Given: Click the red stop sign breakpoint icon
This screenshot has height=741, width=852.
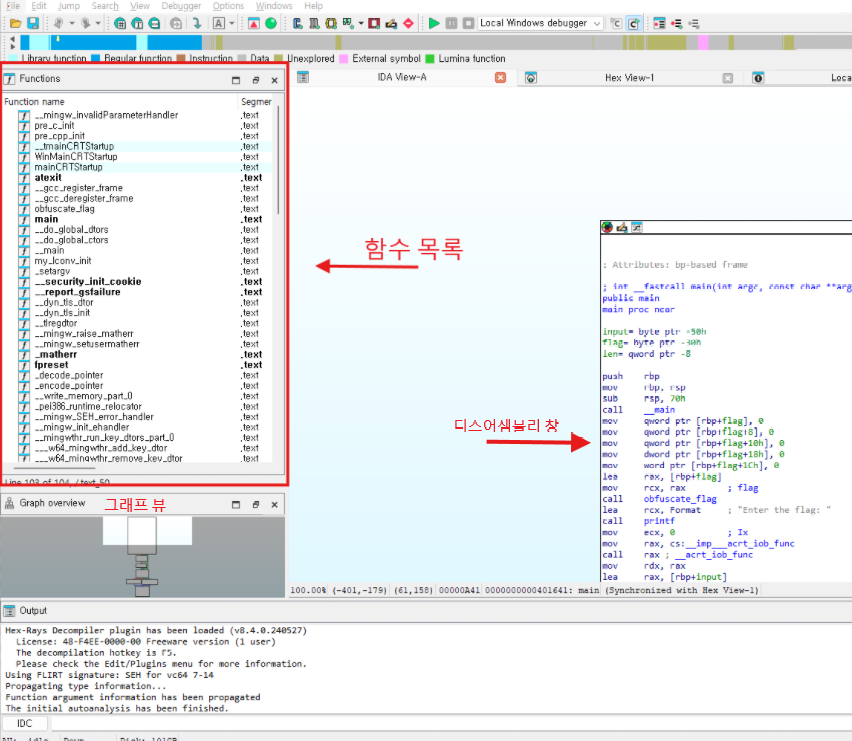Looking at the screenshot, I should pos(408,23).
